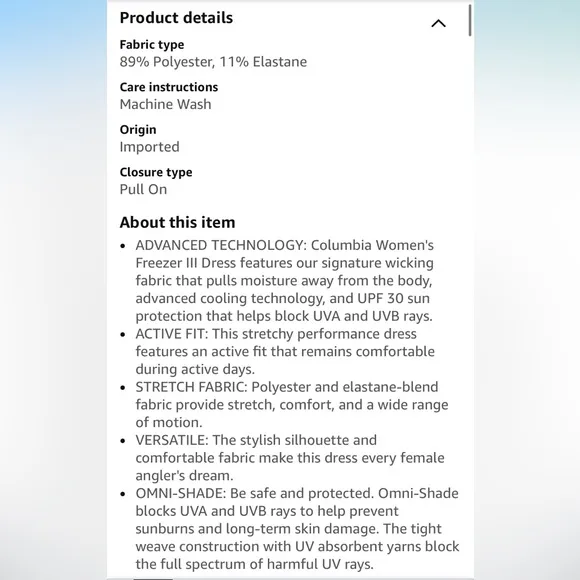Select the Care instructions label

click(169, 87)
